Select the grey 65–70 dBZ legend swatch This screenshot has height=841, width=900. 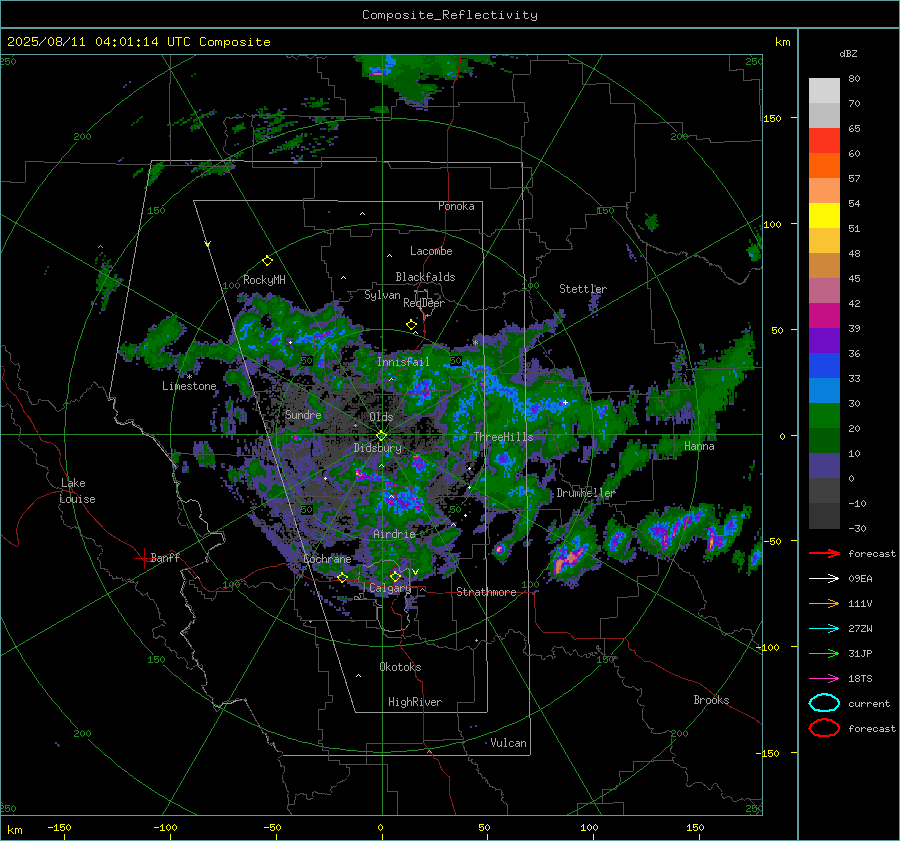[824, 115]
